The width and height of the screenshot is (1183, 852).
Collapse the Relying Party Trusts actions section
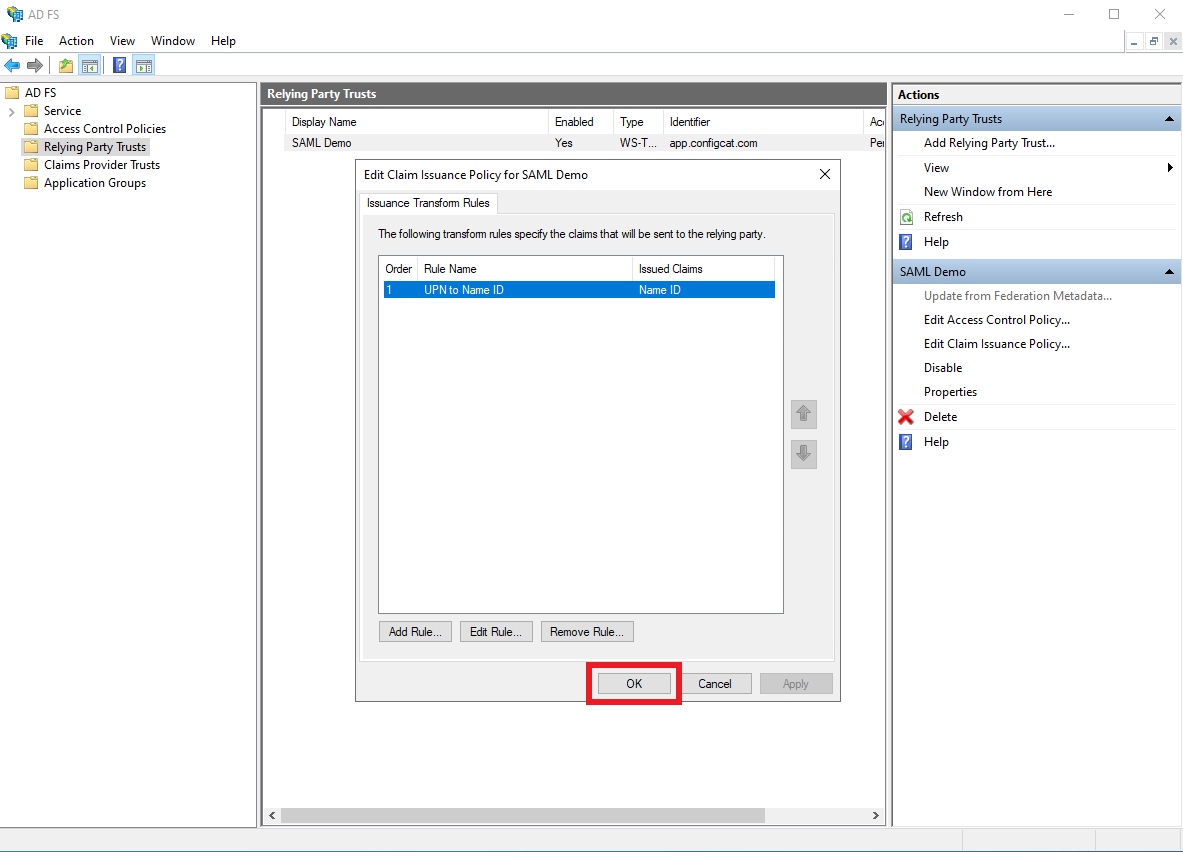click(x=1169, y=119)
